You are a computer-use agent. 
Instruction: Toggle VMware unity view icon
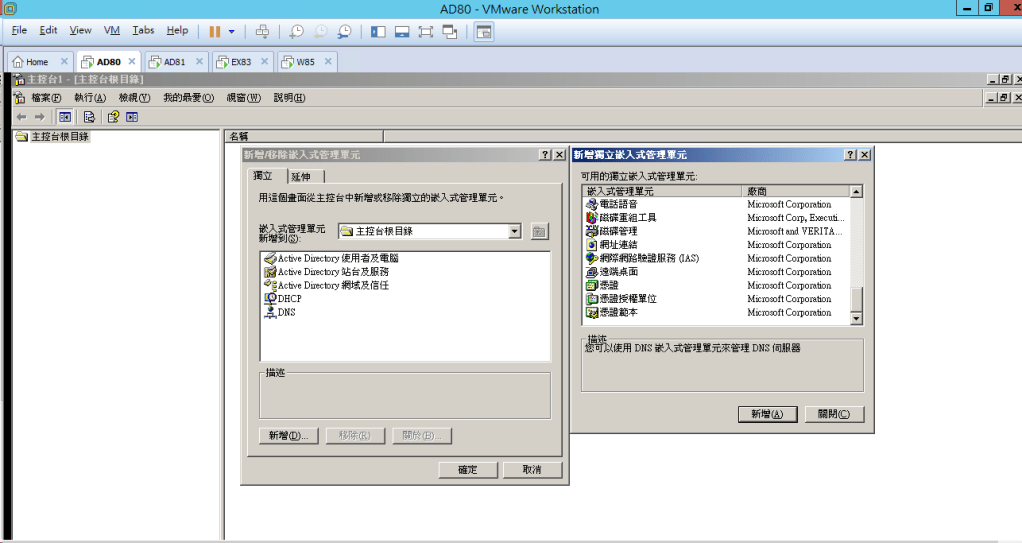[450, 31]
